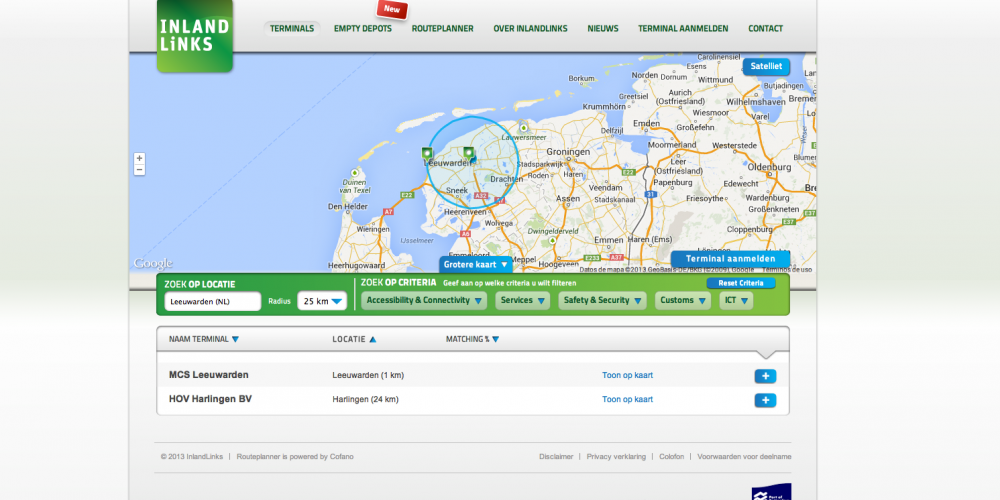1000x500 pixels.
Task: Expand MCS Leeuwarden details with plus icon
Action: 764,376
